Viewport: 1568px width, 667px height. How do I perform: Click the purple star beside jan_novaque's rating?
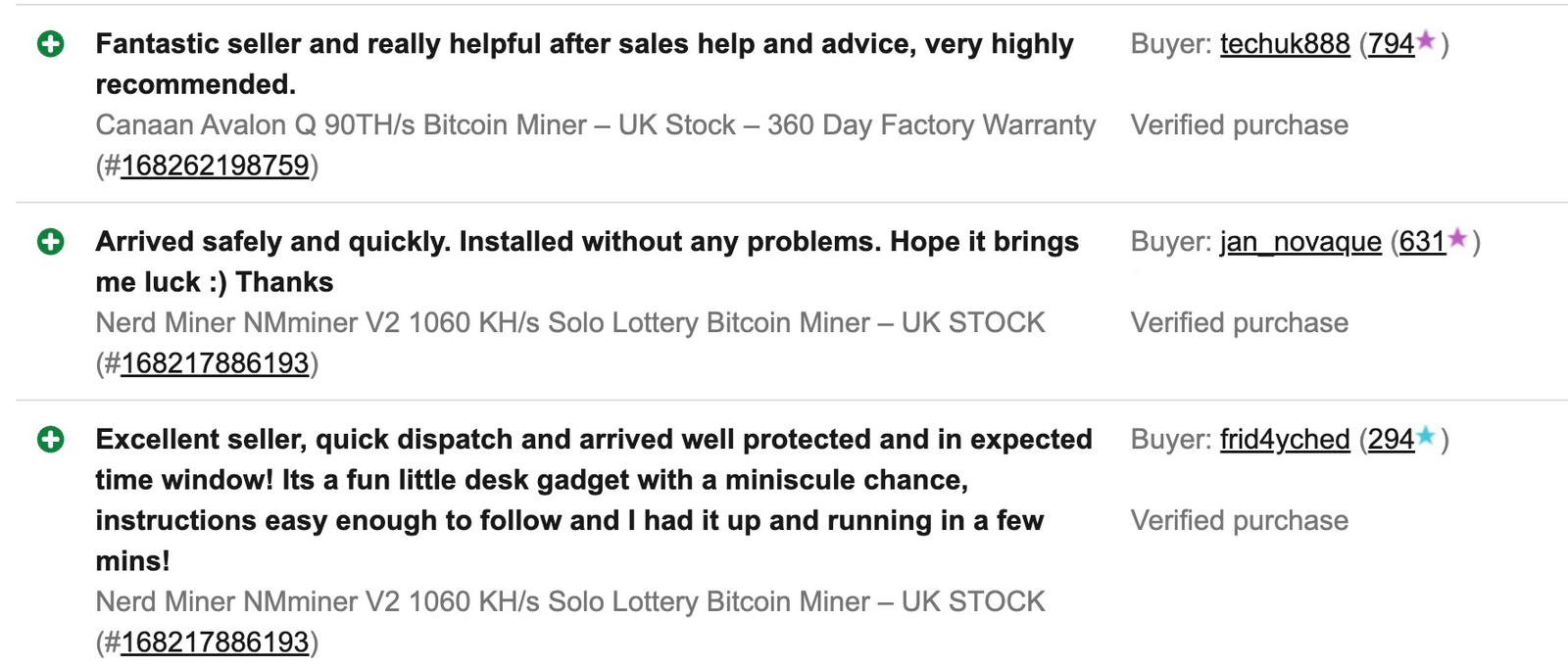click(x=1457, y=237)
